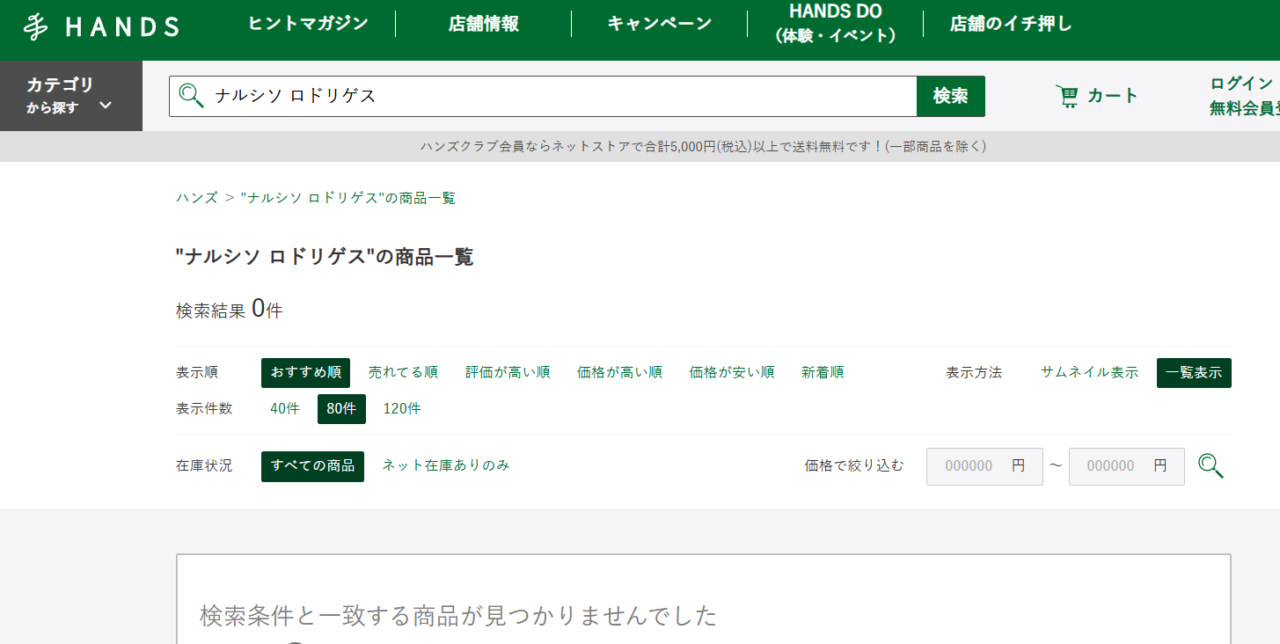The image size is (1280, 644).
Task: Click the free shipping notice banner text
Action: tap(703, 146)
